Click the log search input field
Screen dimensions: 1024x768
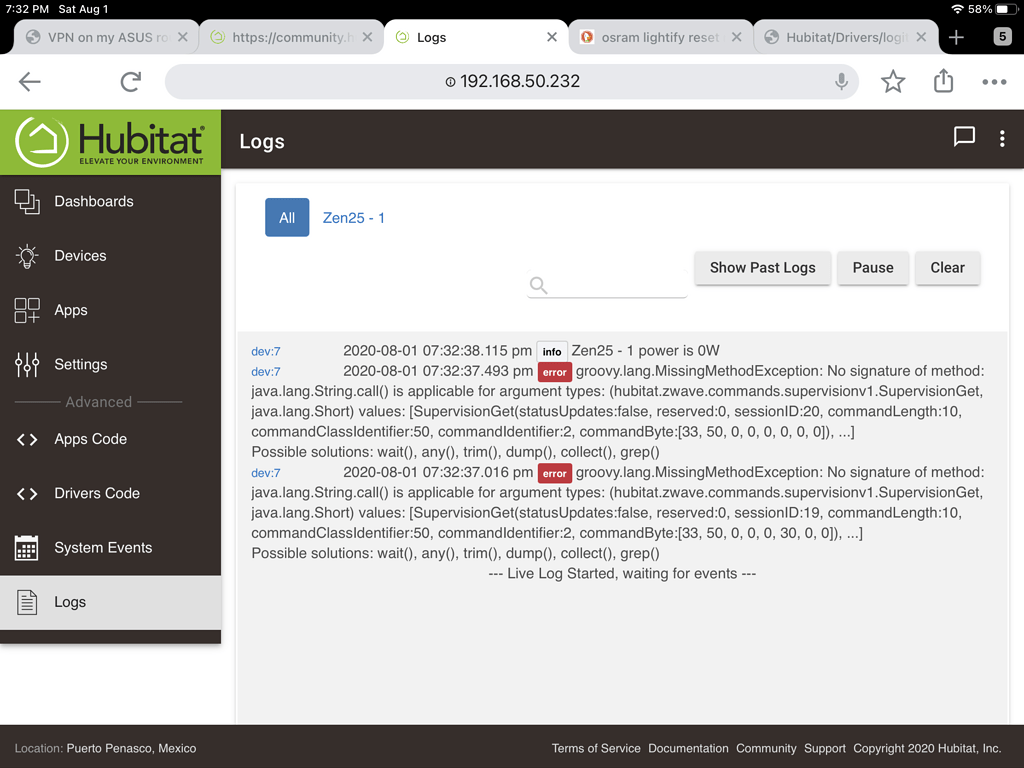[x=615, y=286]
